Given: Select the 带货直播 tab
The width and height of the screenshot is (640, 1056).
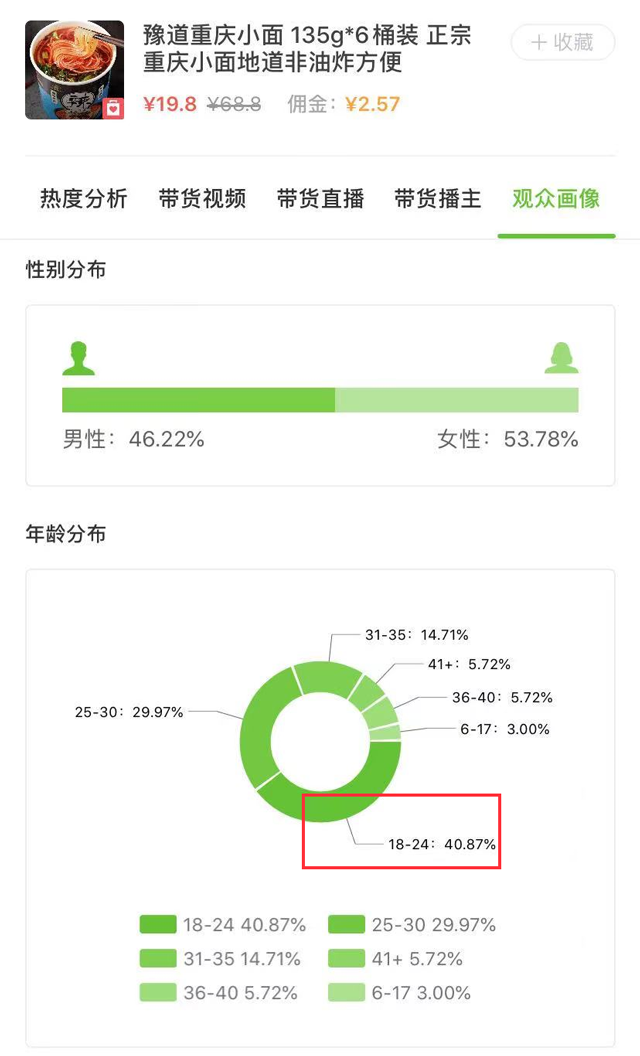Looking at the screenshot, I should click(x=321, y=199).
